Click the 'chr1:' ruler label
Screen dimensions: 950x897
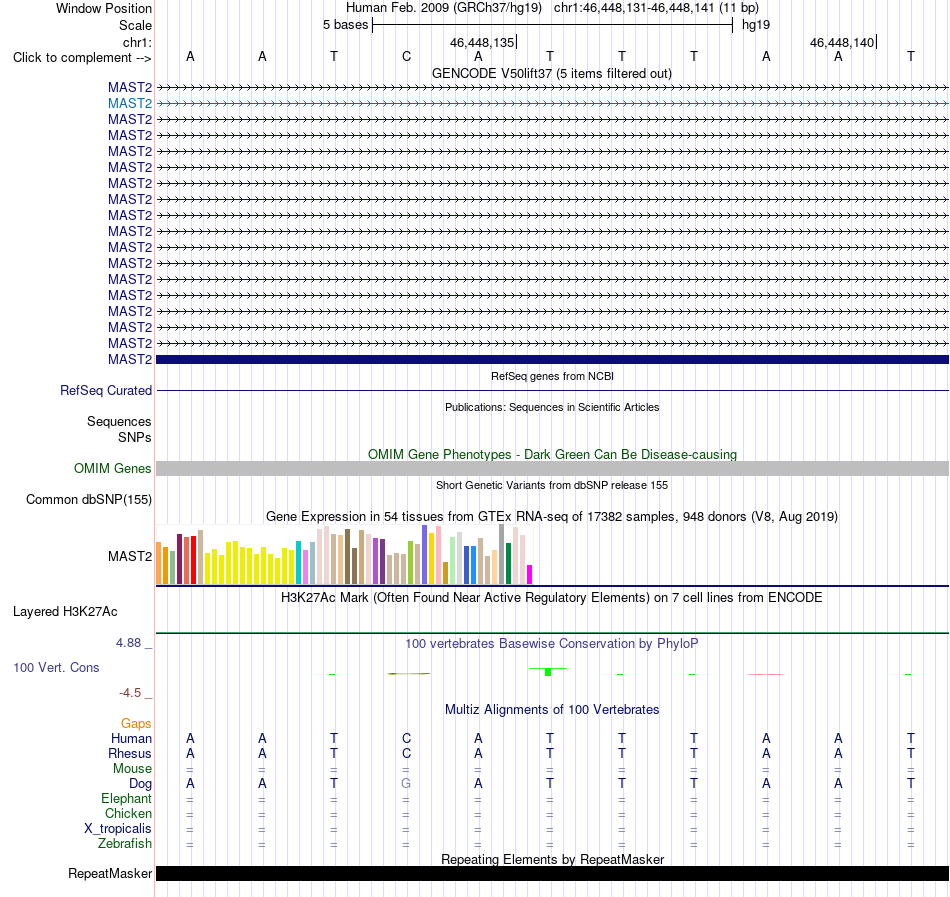point(137,42)
